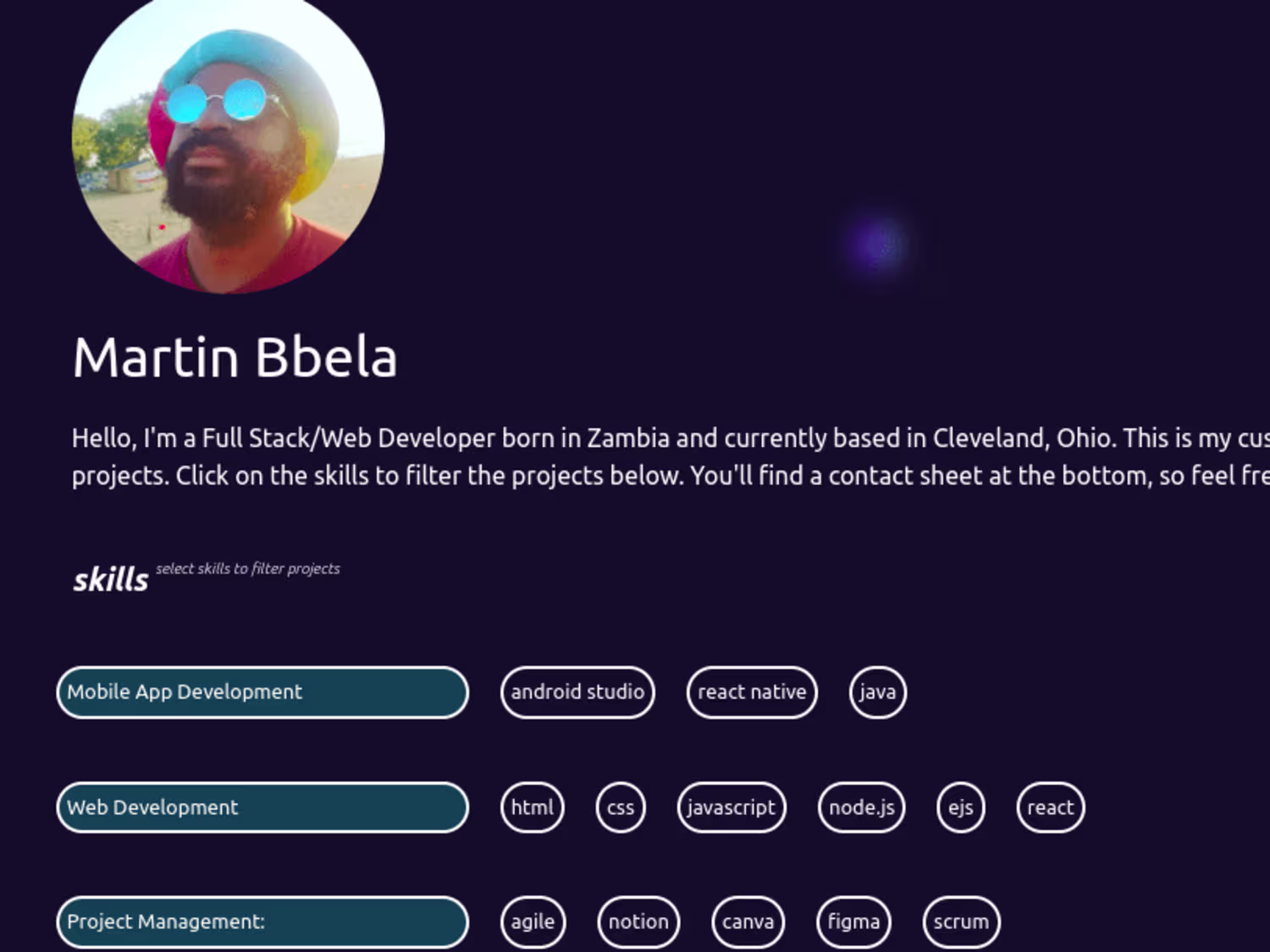
Task: Filter projects by css skill
Action: coord(621,807)
